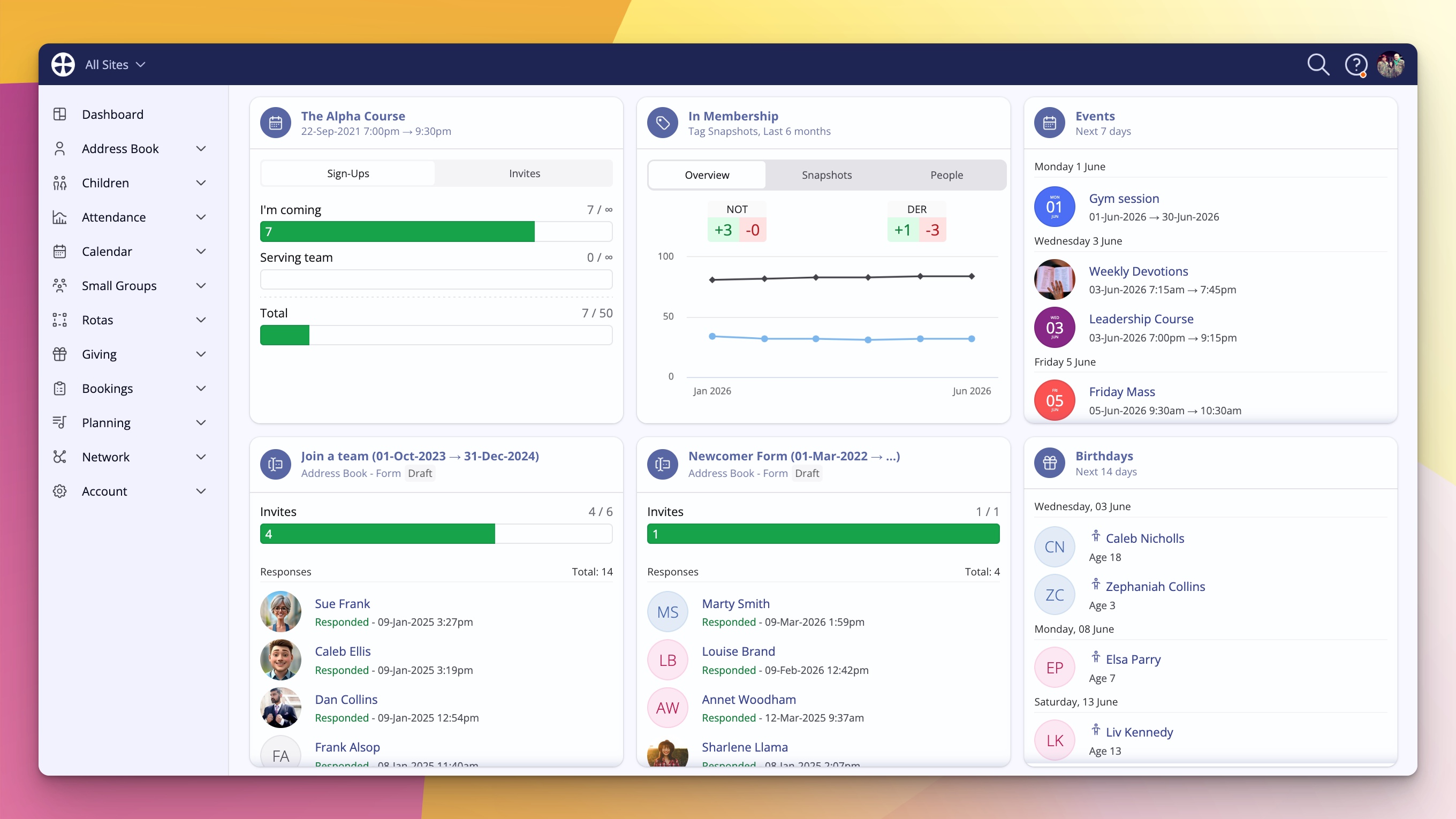The height and width of the screenshot is (819, 1456).
Task: Click the Total 7 / 50 progress bar
Action: (x=436, y=335)
